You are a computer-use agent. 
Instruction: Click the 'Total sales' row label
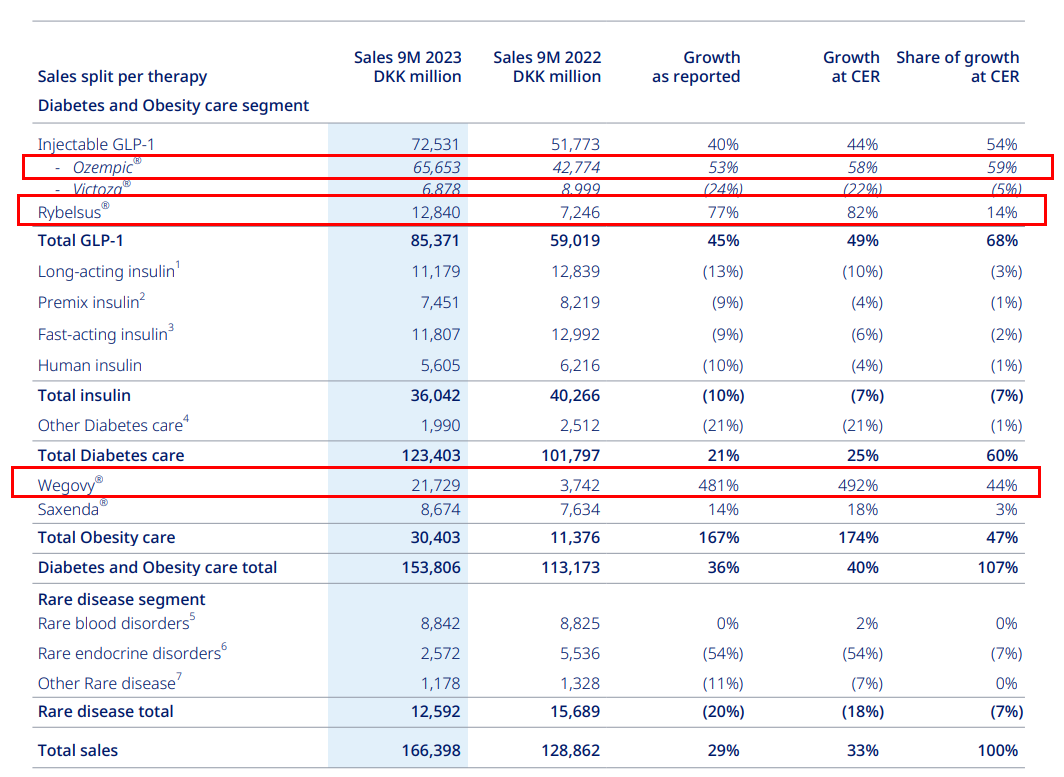tap(77, 751)
